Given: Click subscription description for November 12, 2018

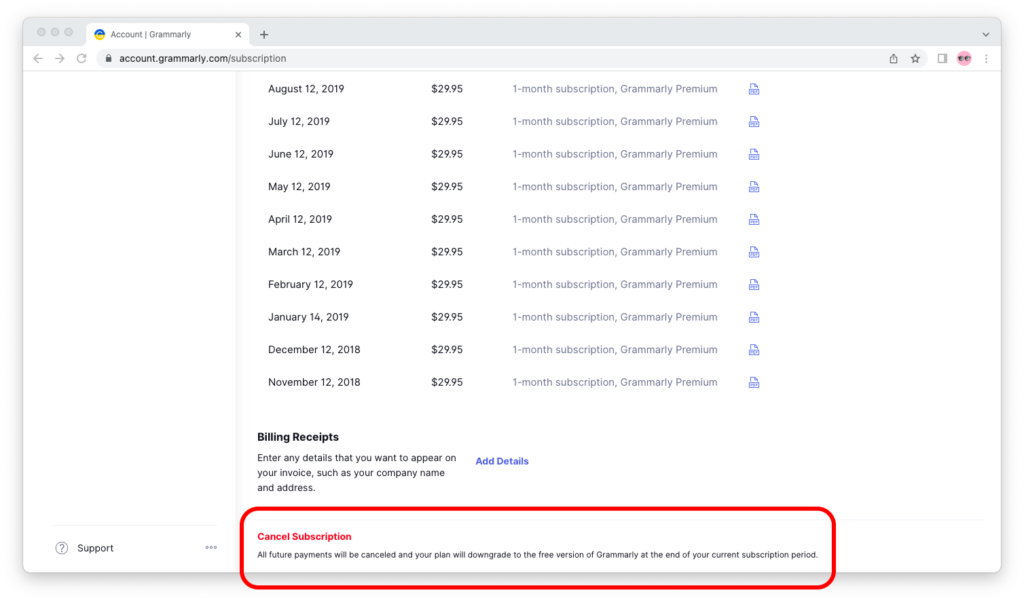Looking at the screenshot, I should (x=615, y=383).
